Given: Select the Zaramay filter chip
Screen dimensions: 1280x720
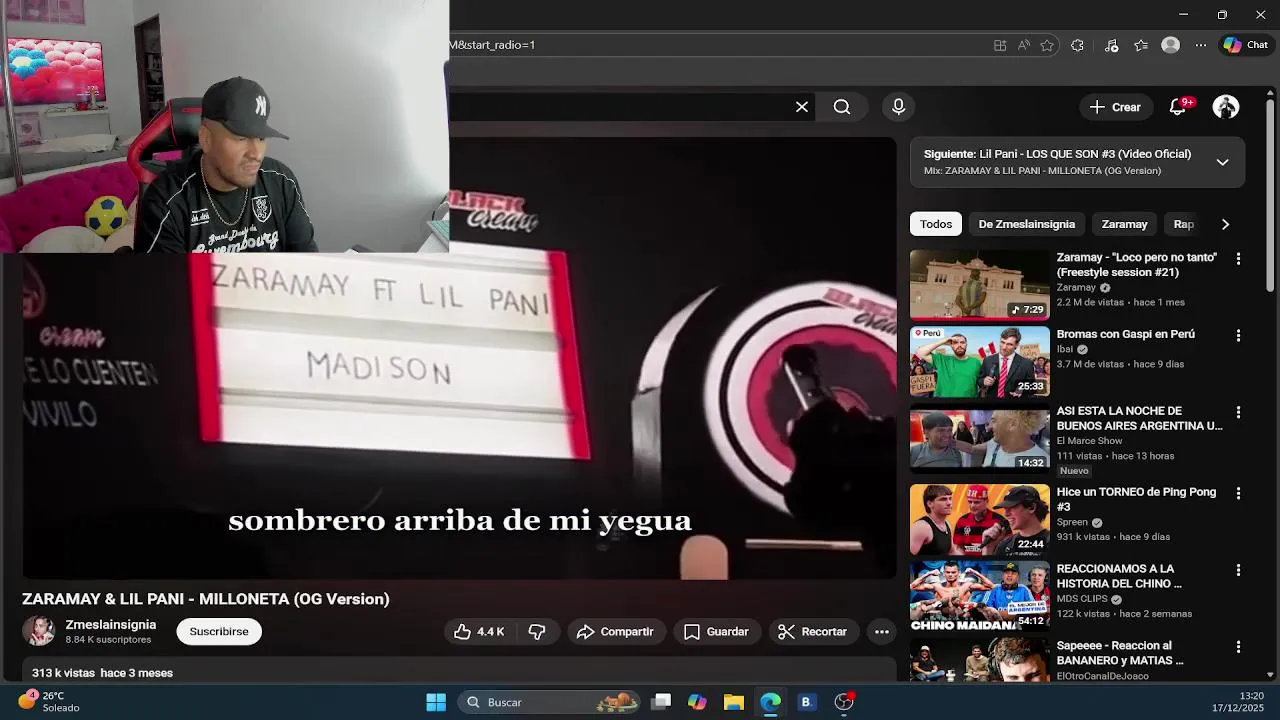Looking at the screenshot, I should pyautogui.click(x=1124, y=224).
